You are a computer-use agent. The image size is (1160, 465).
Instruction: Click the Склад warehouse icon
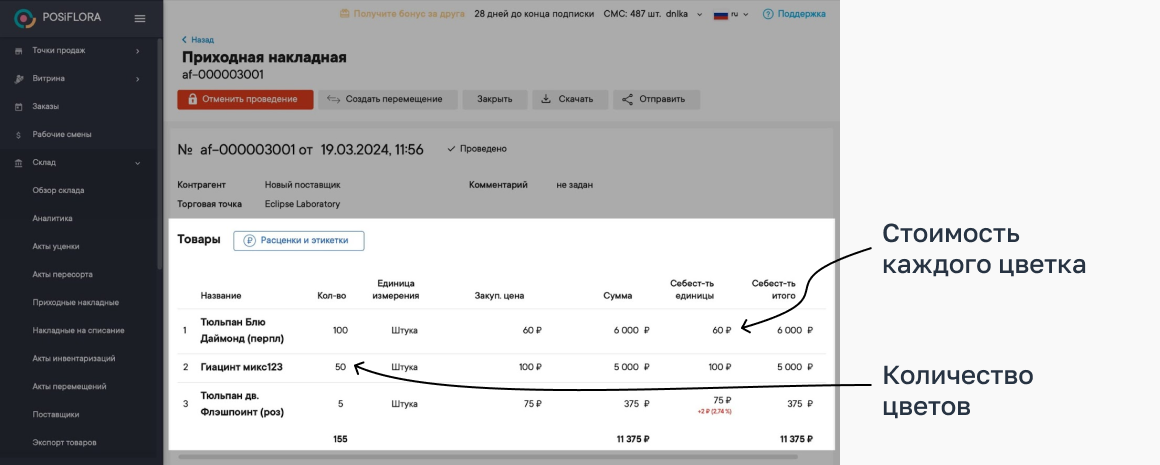tap(18, 162)
